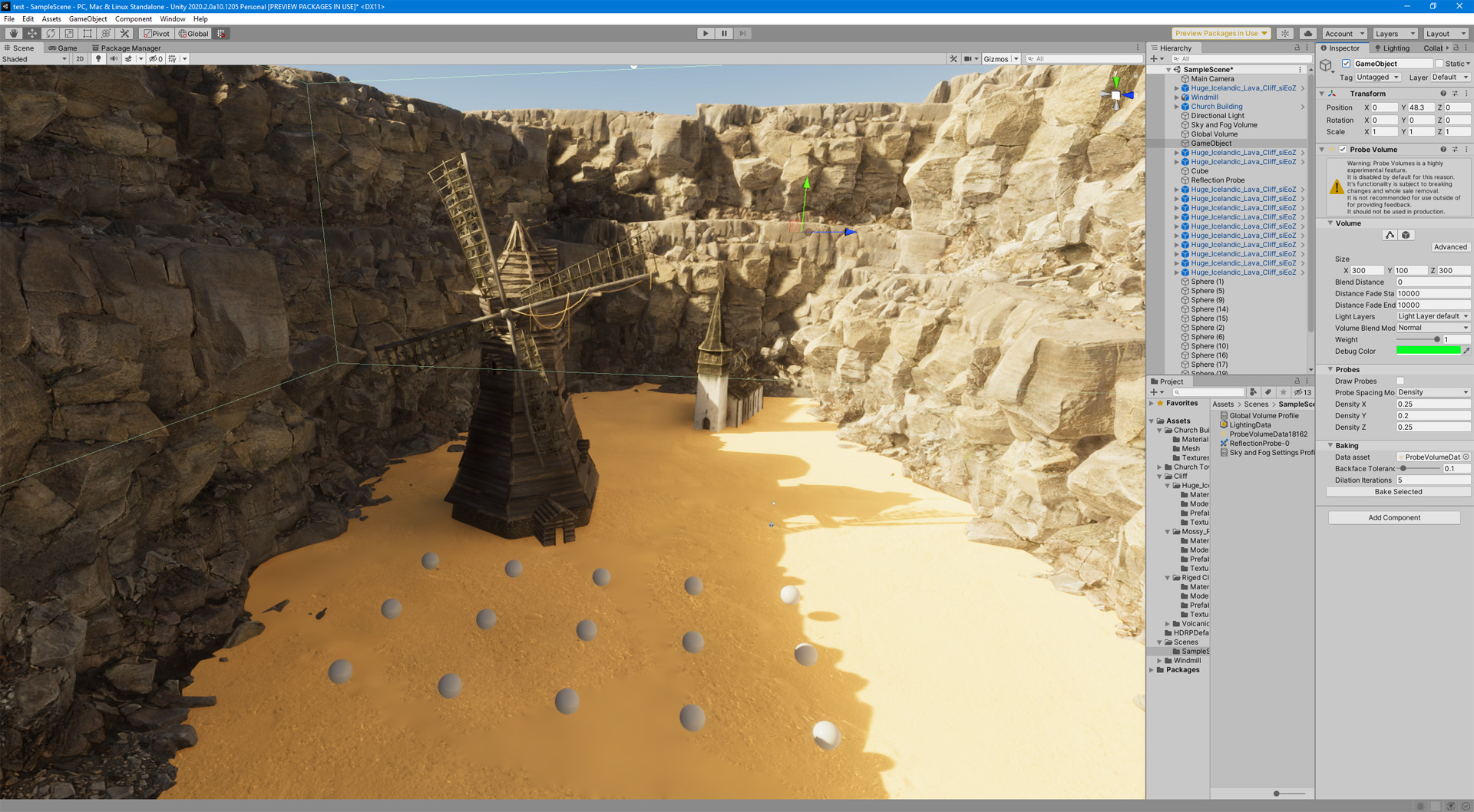Expand the Windmill hierarchy item

(1177, 97)
